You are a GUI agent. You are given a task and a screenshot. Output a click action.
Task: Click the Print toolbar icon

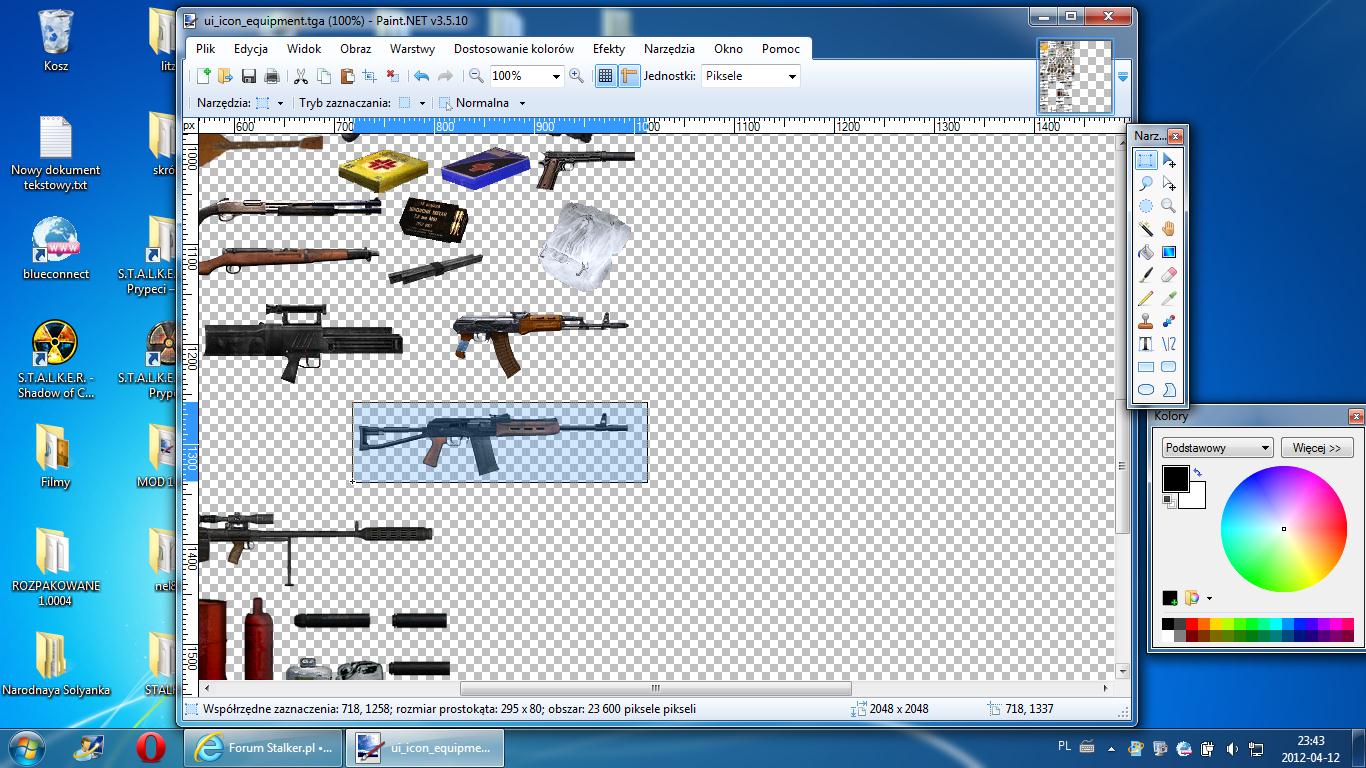tap(271, 76)
